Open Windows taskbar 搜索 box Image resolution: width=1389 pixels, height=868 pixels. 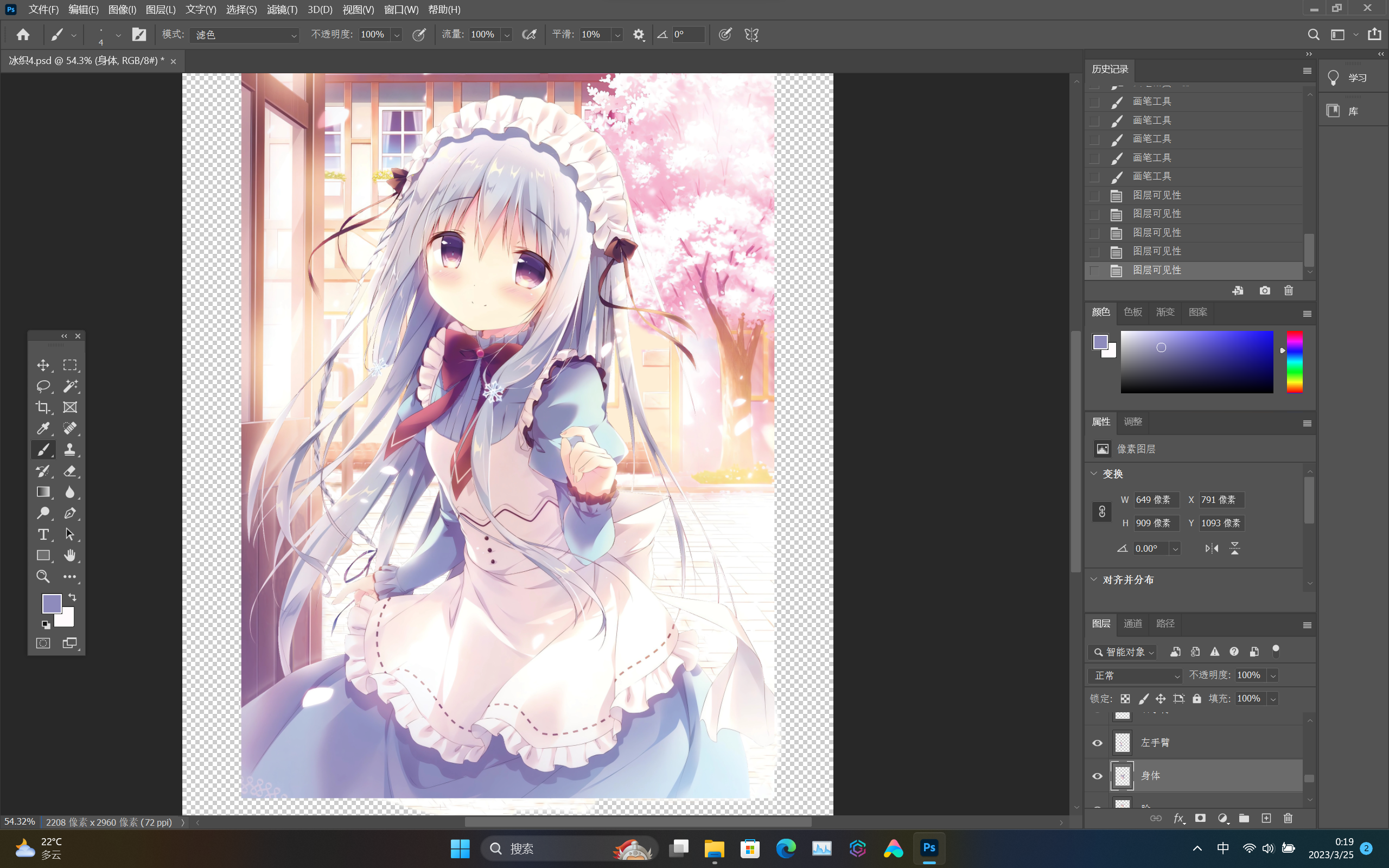[x=569, y=848]
